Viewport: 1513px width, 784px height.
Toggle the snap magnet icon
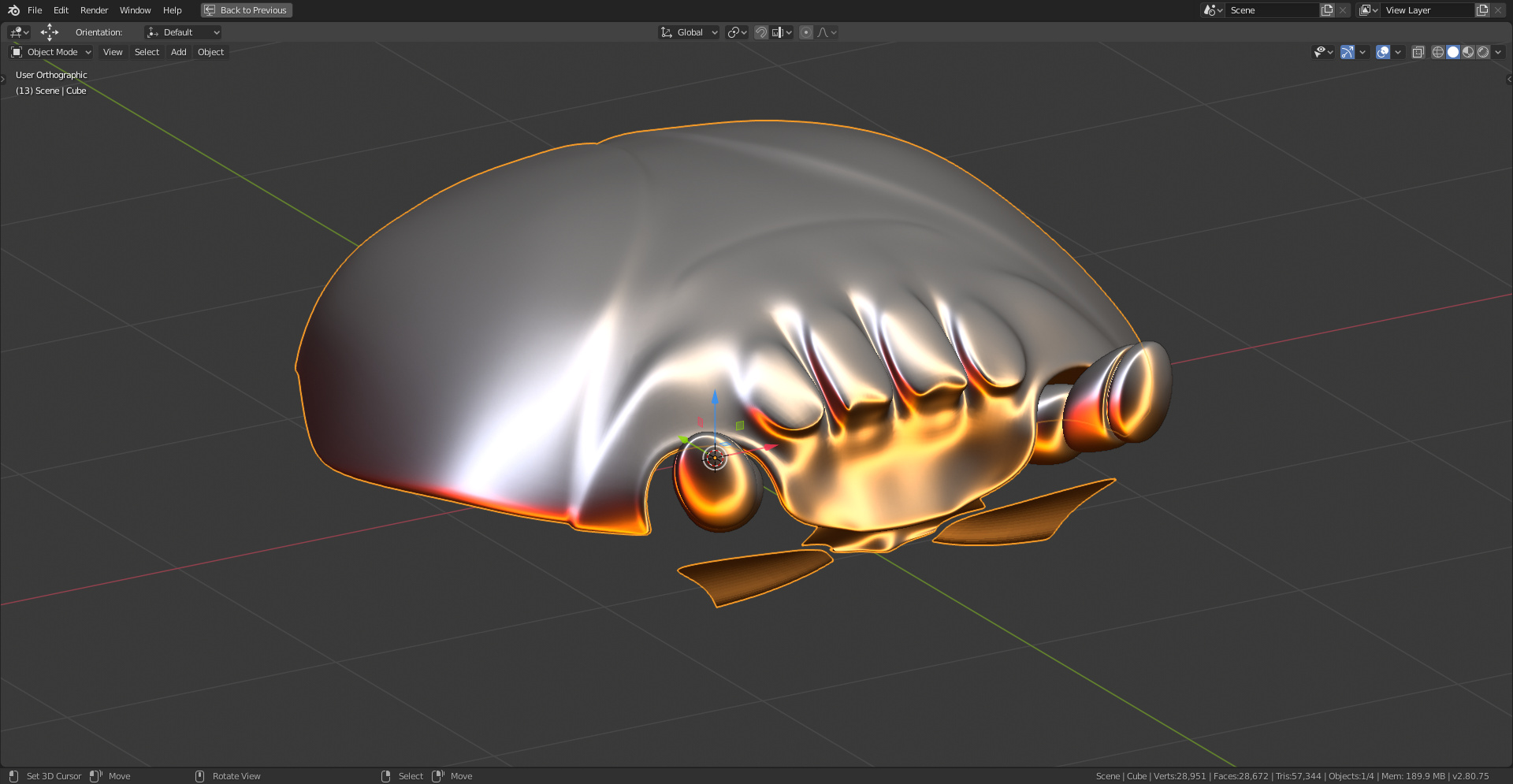point(761,32)
